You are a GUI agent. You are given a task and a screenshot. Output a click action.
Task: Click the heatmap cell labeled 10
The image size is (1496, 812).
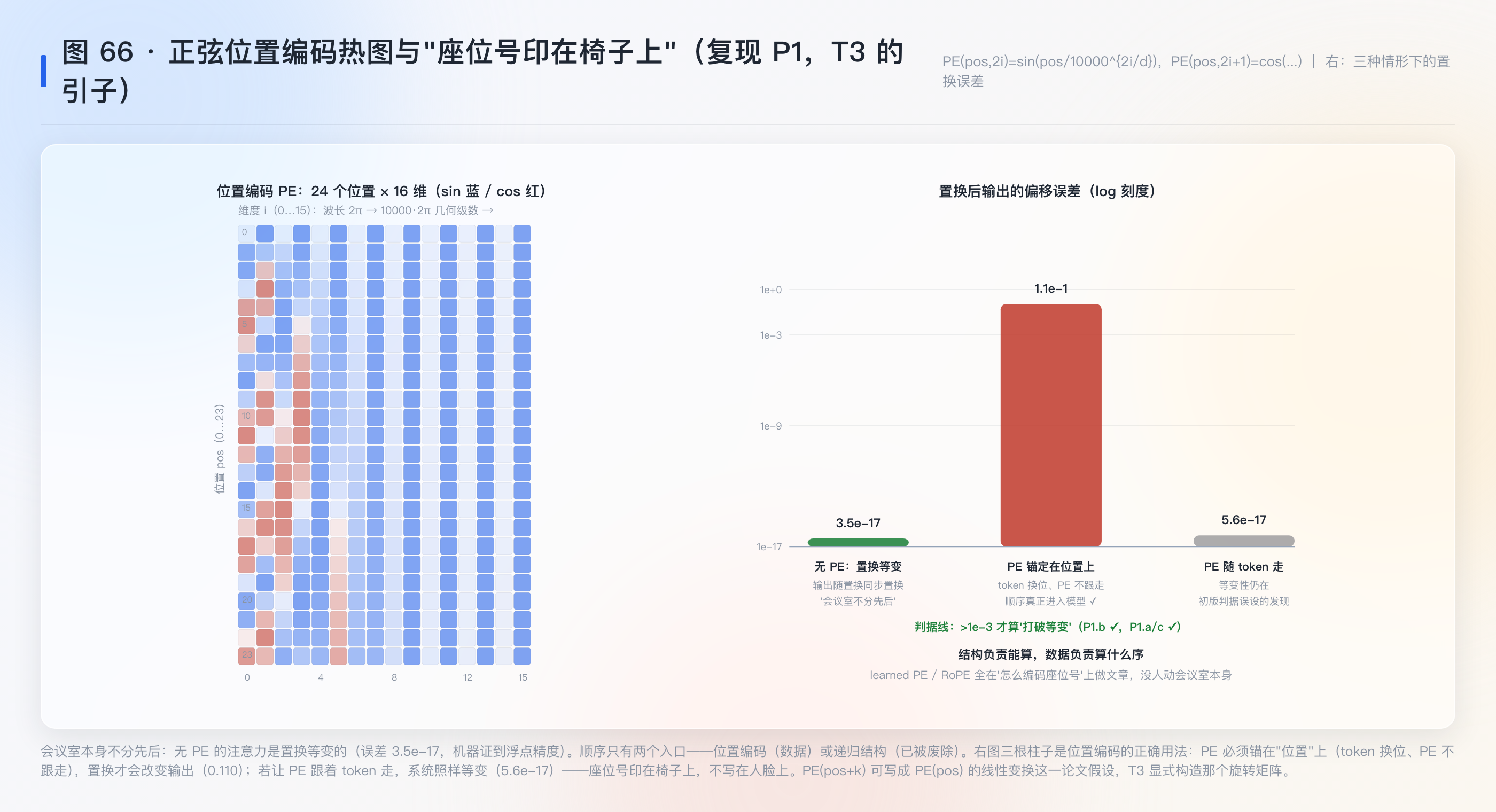[x=246, y=417]
